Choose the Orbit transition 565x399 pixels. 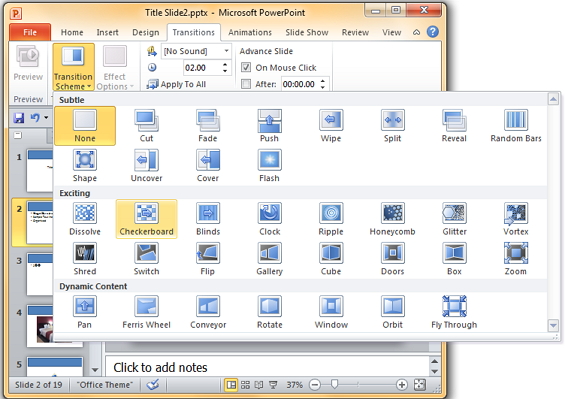392,312
